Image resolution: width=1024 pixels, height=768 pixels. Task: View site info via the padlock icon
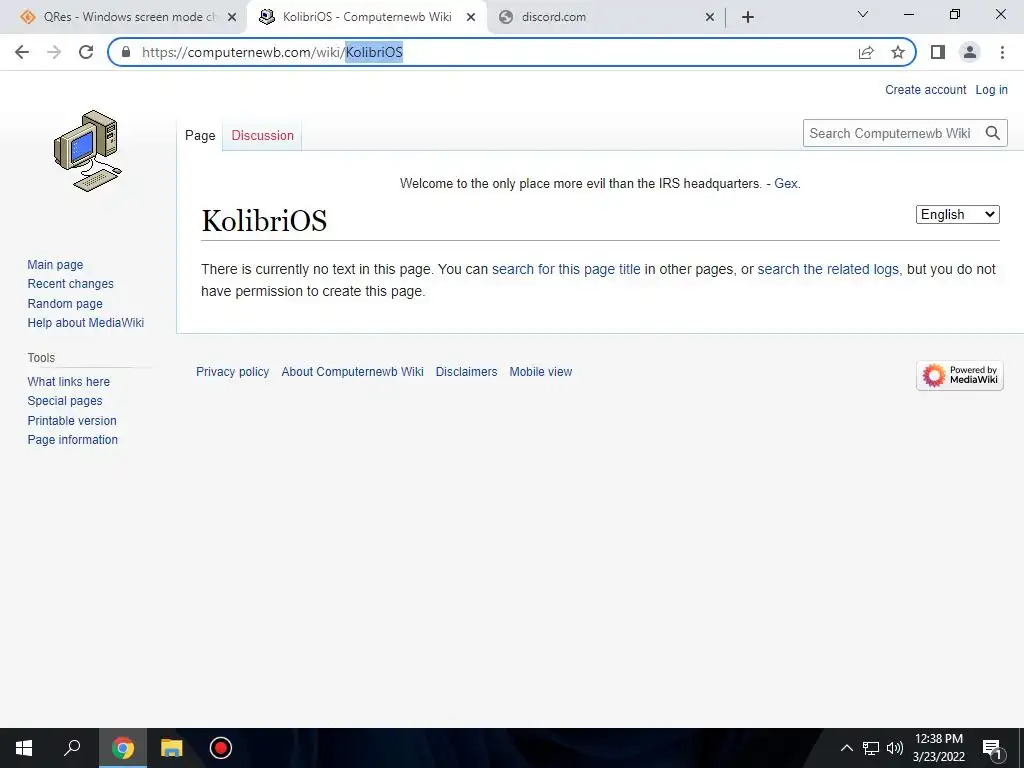pyautogui.click(x=126, y=52)
